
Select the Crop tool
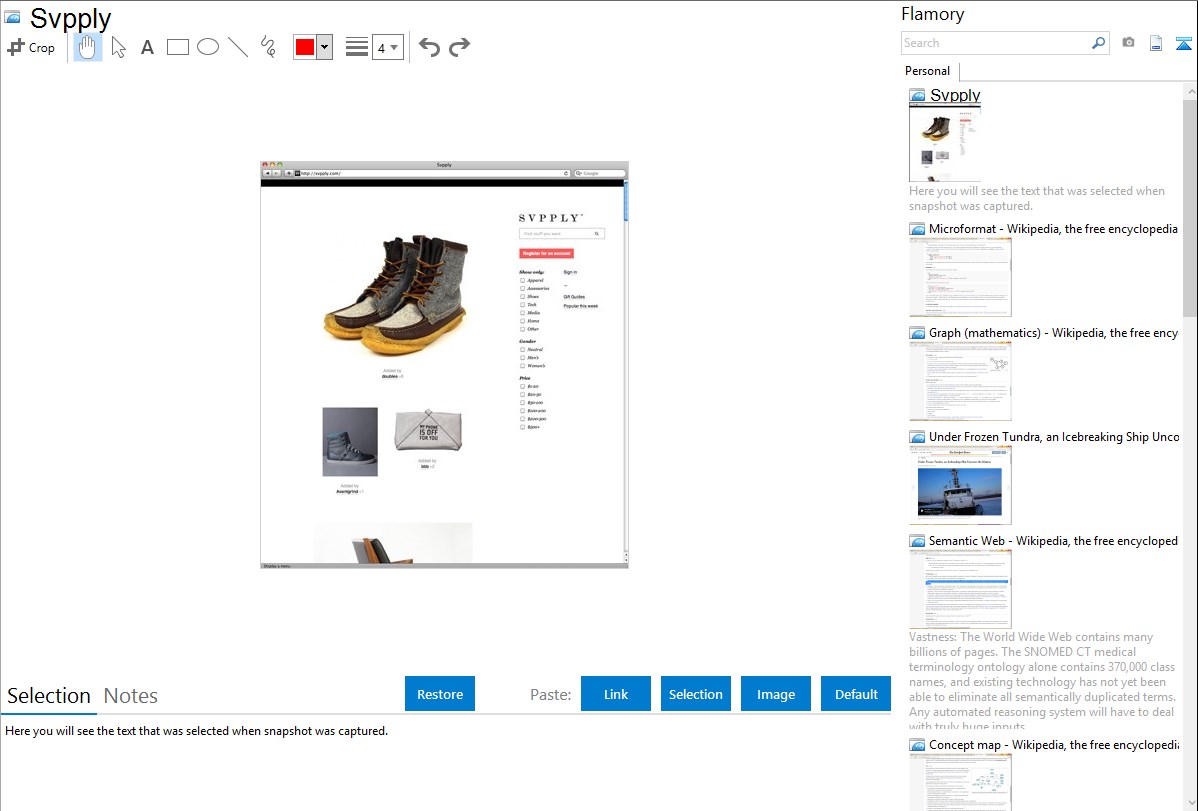tap(31, 47)
